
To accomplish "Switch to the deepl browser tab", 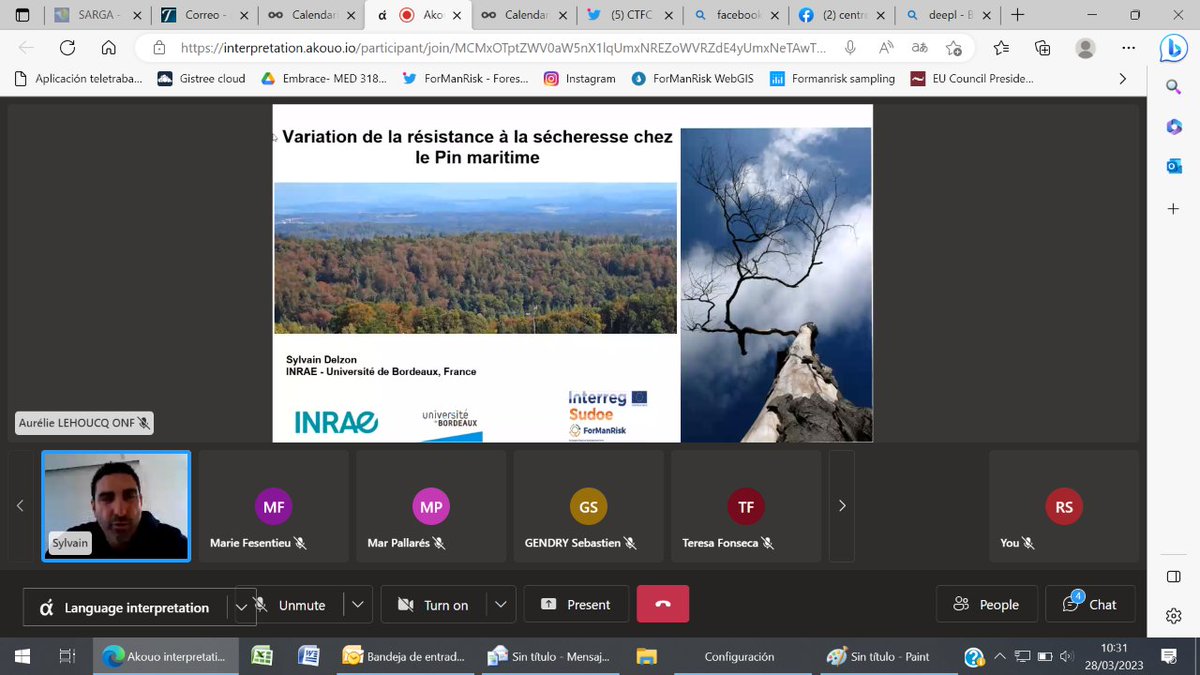I will tap(944, 15).
